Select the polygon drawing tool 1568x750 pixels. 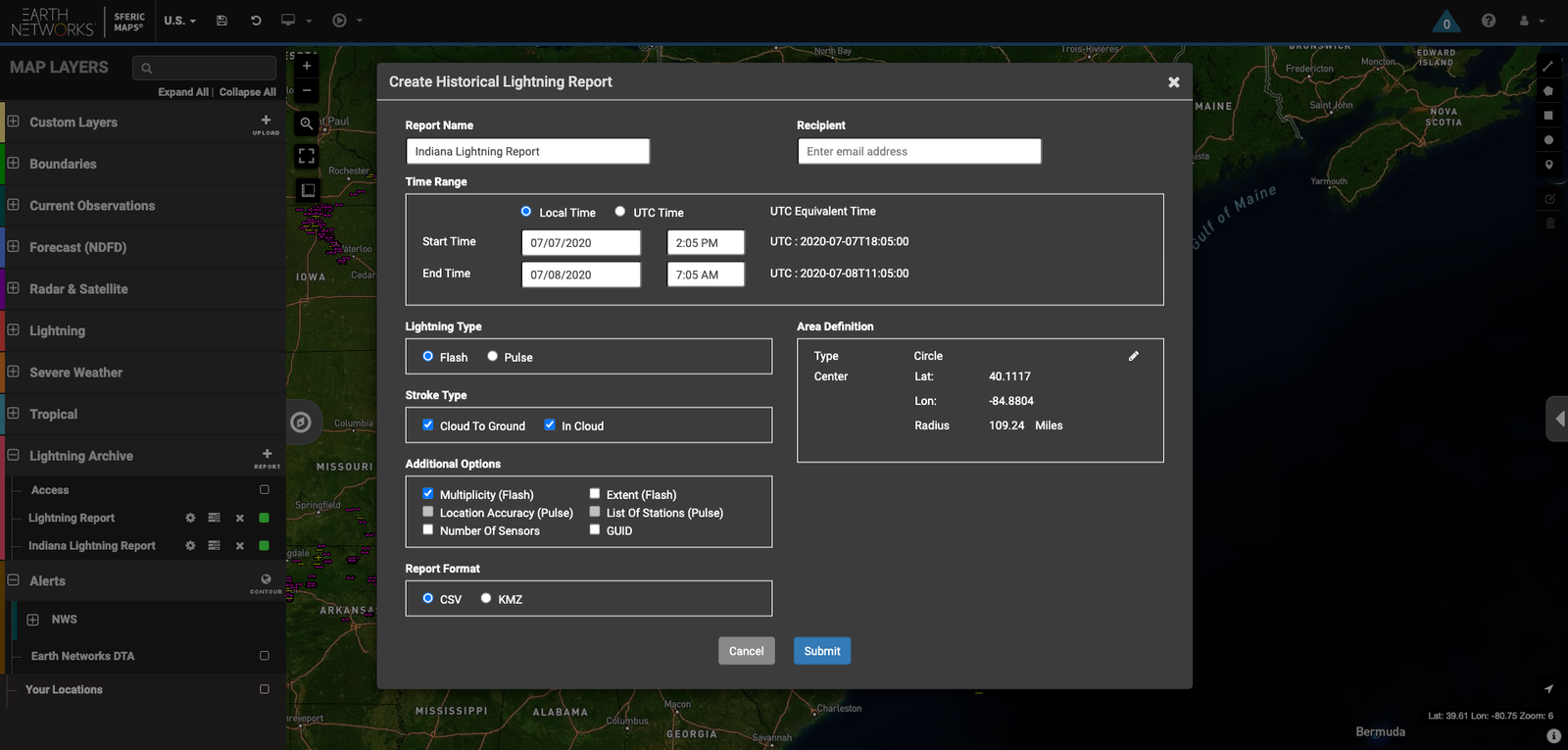pyautogui.click(x=1548, y=91)
